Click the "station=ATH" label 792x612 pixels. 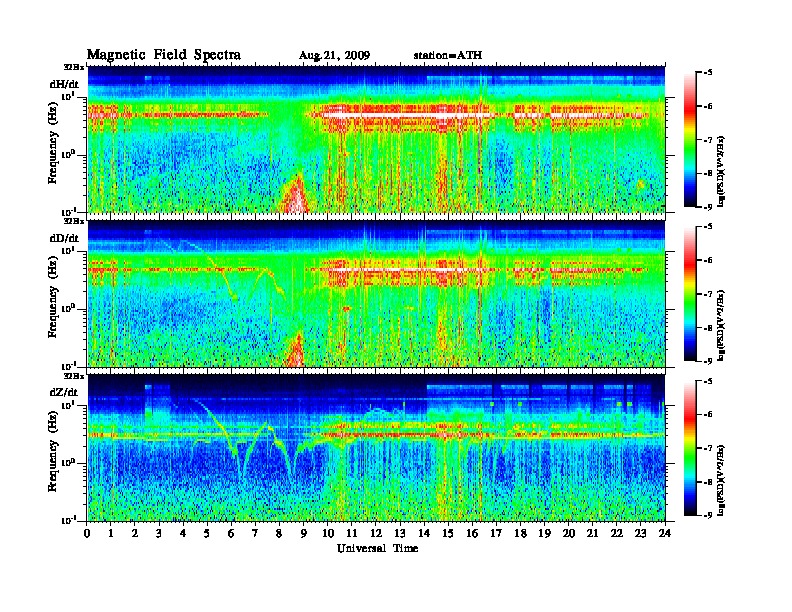point(448,55)
